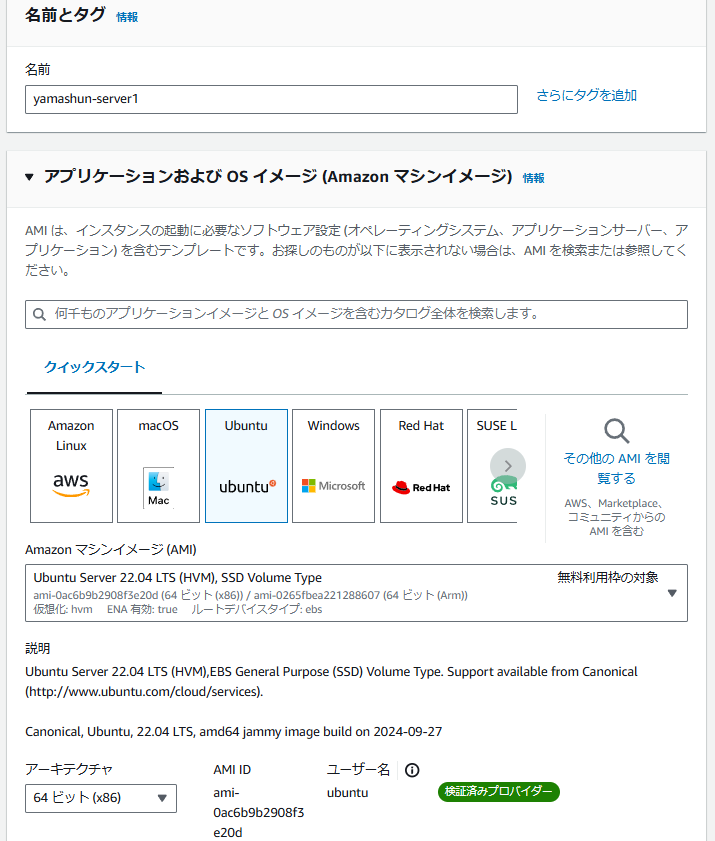Click the AMI ID value ami-0ac6b9b2908f3e20d

[259, 813]
